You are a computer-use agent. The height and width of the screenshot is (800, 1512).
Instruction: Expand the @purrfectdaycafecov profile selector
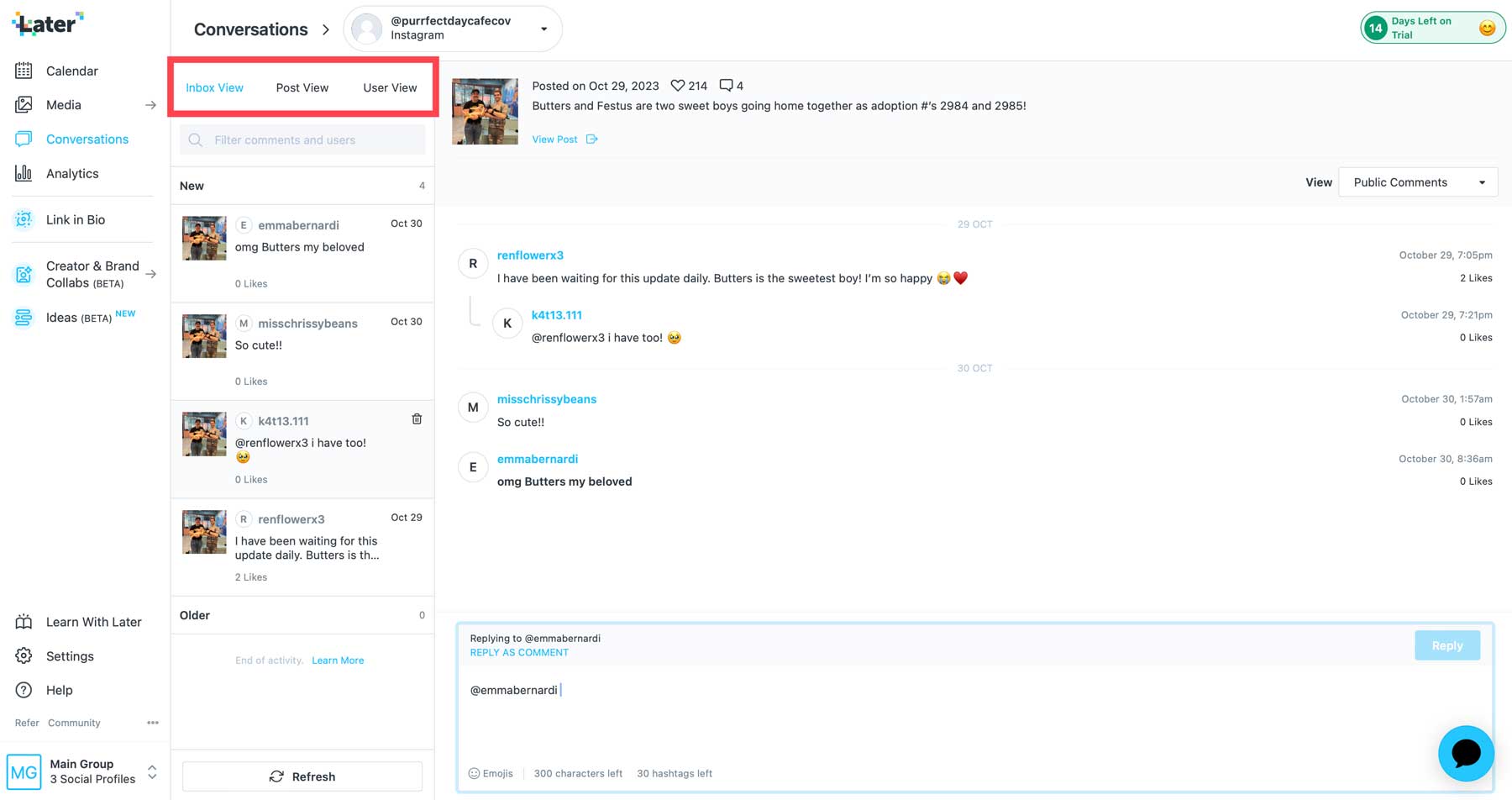click(544, 28)
